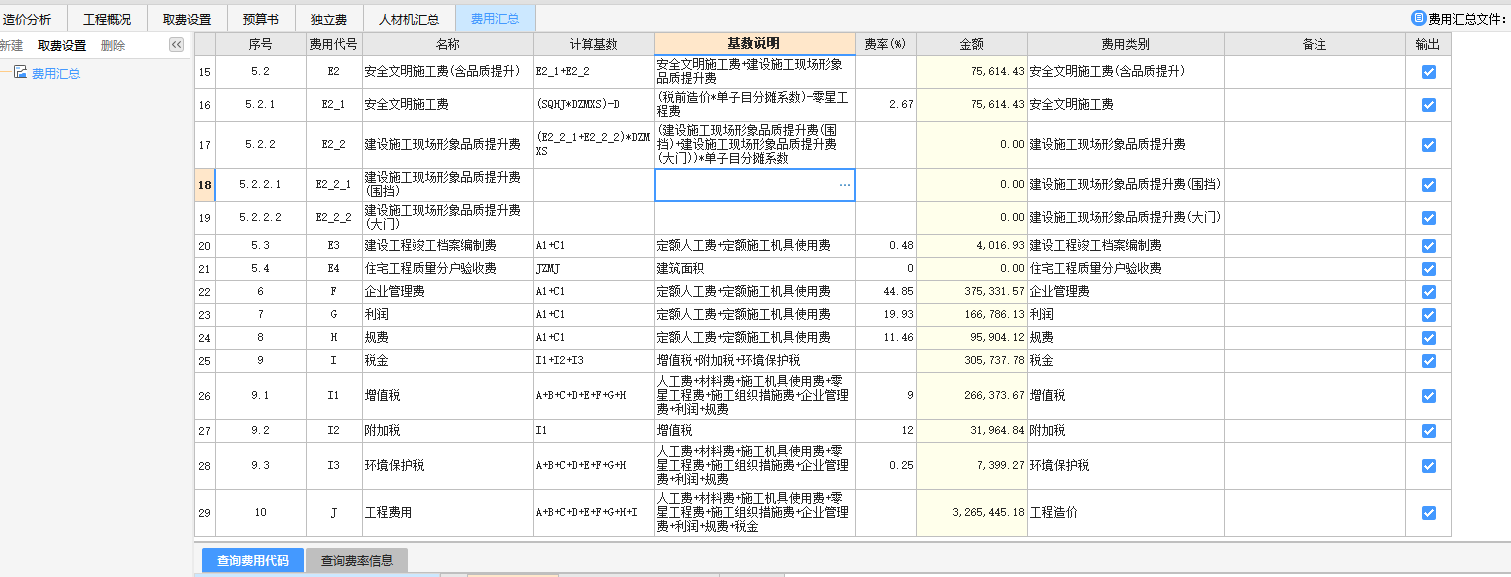Click the (SQHJ*DZMXS)-D formula cell

pyautogui.click(x=594, y=104)
